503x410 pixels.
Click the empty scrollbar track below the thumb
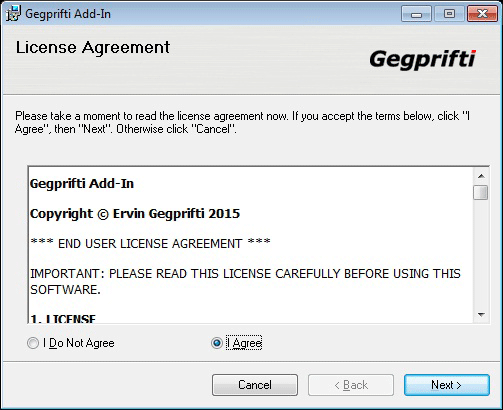point(481,253)
